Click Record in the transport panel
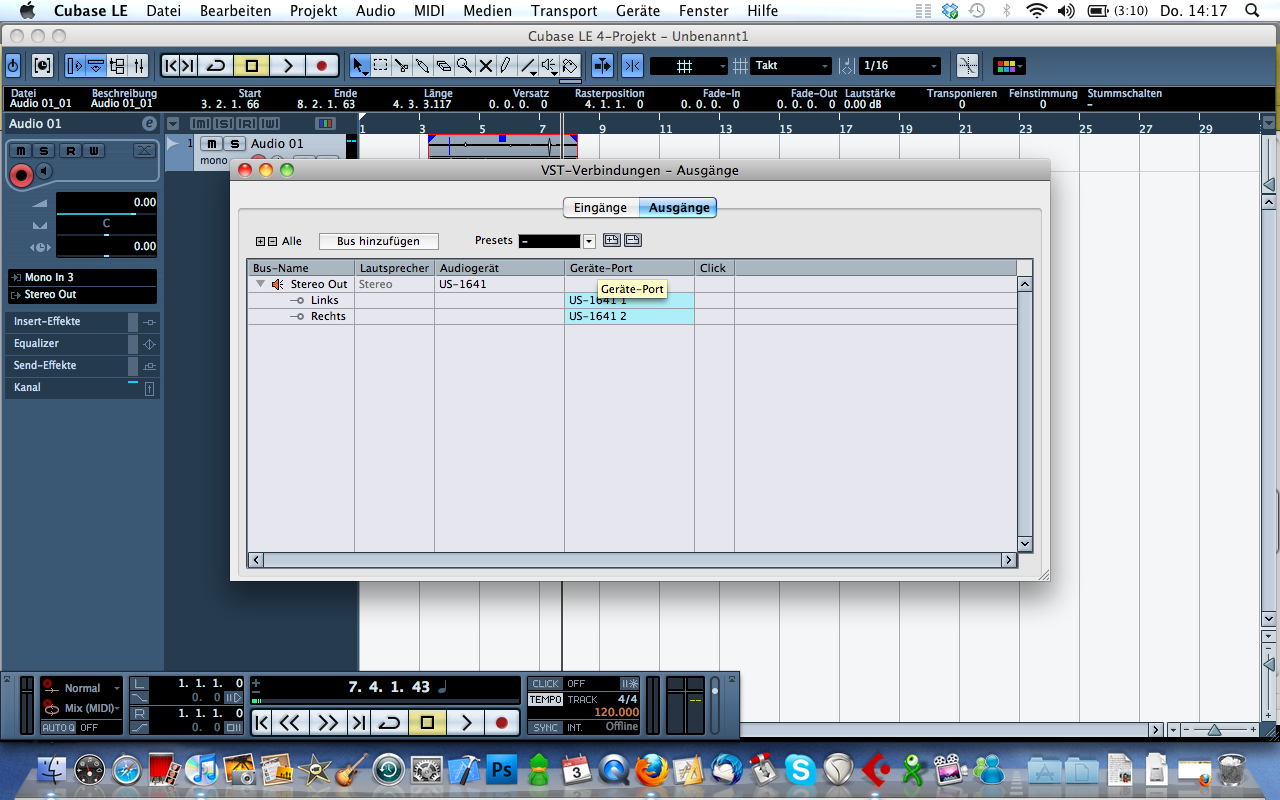Viewport: 1280px width, 800px height. click(x=502, y=722)
